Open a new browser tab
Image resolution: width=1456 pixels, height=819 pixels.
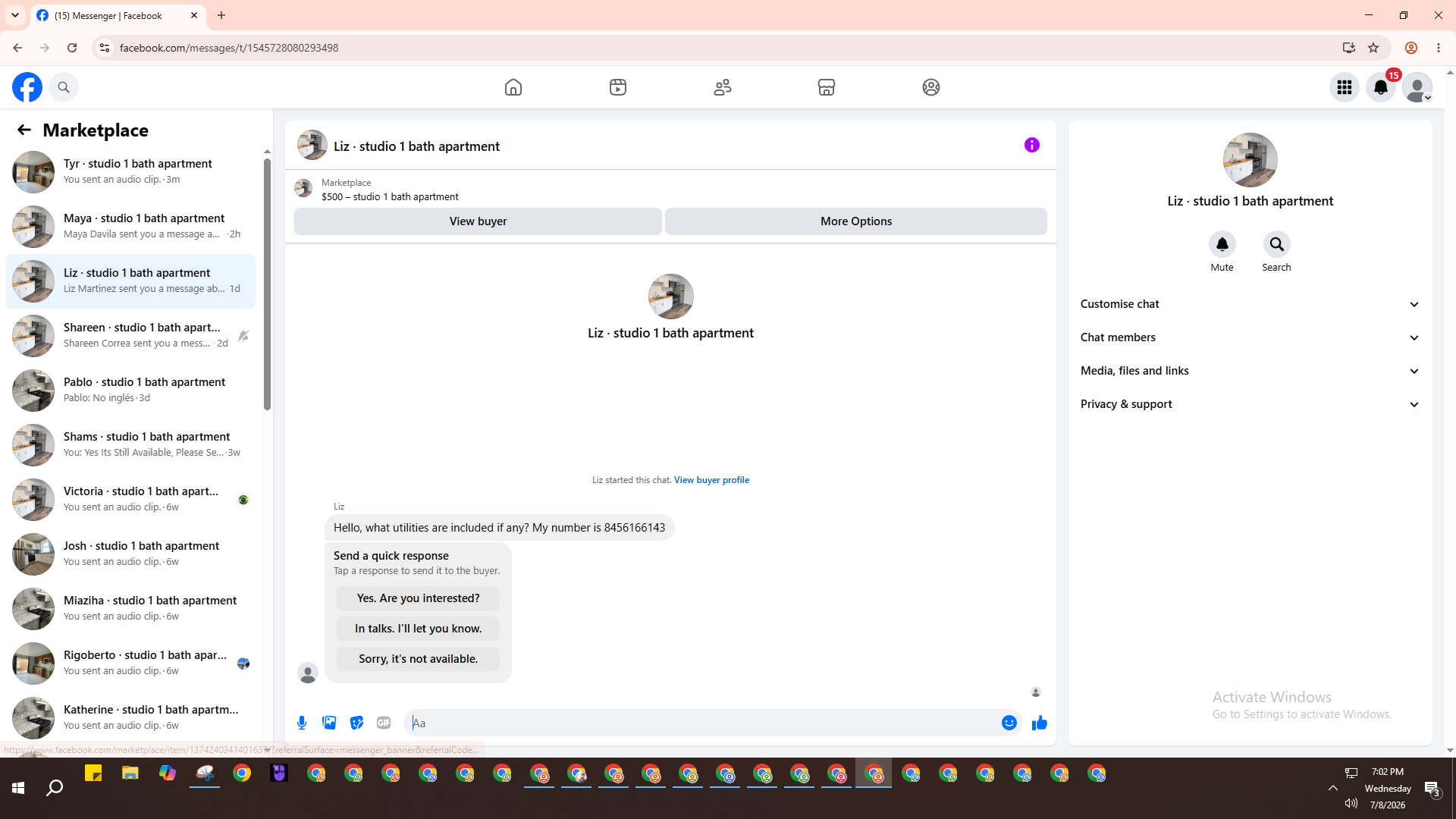(221, 15)
